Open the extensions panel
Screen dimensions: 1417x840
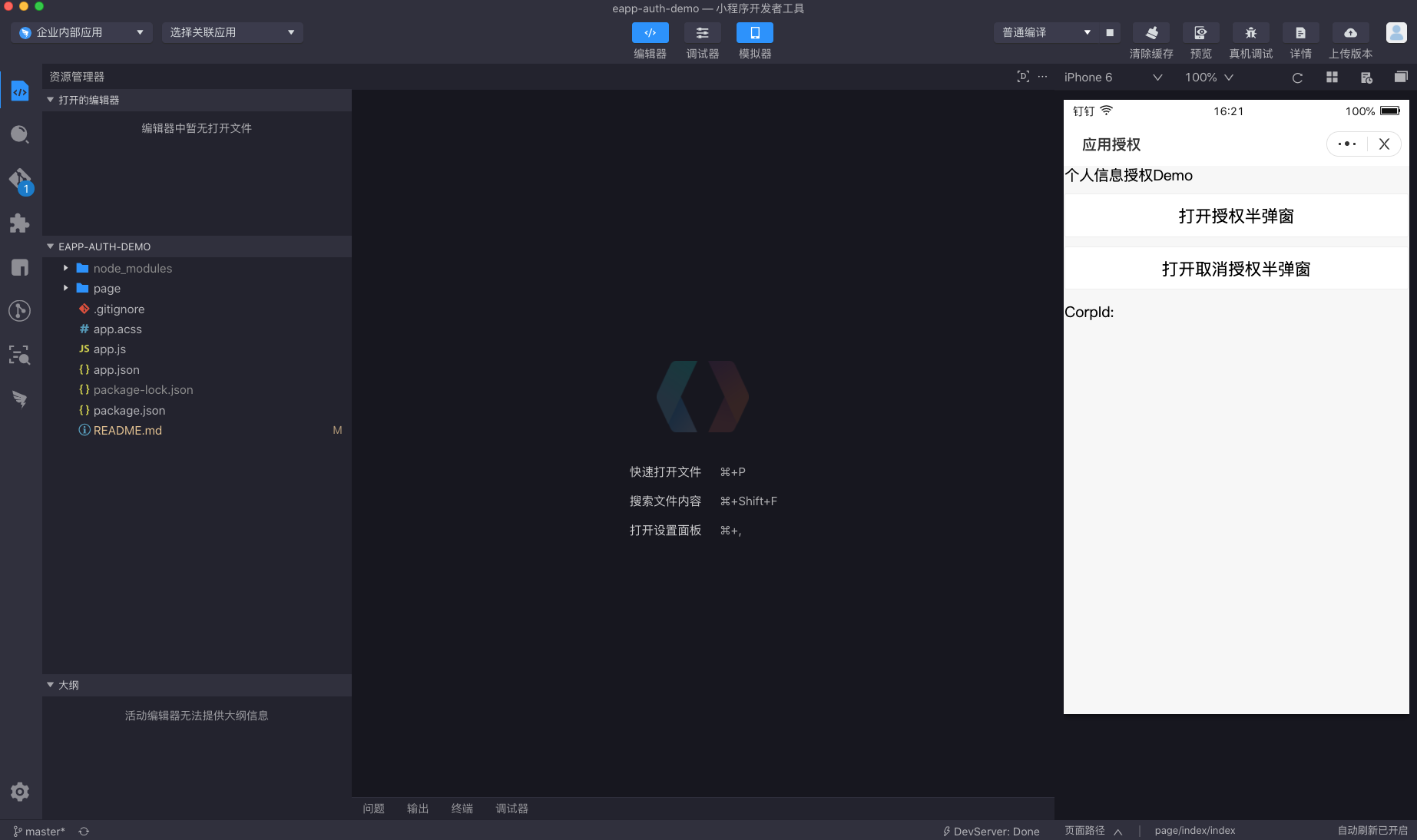click(19, 223)
